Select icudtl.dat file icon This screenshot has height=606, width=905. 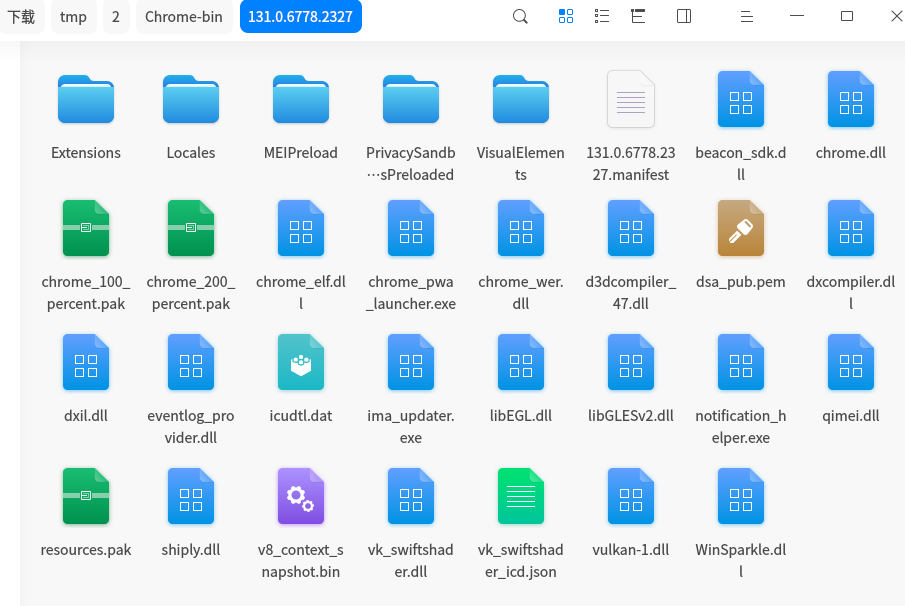coord(301,362)
